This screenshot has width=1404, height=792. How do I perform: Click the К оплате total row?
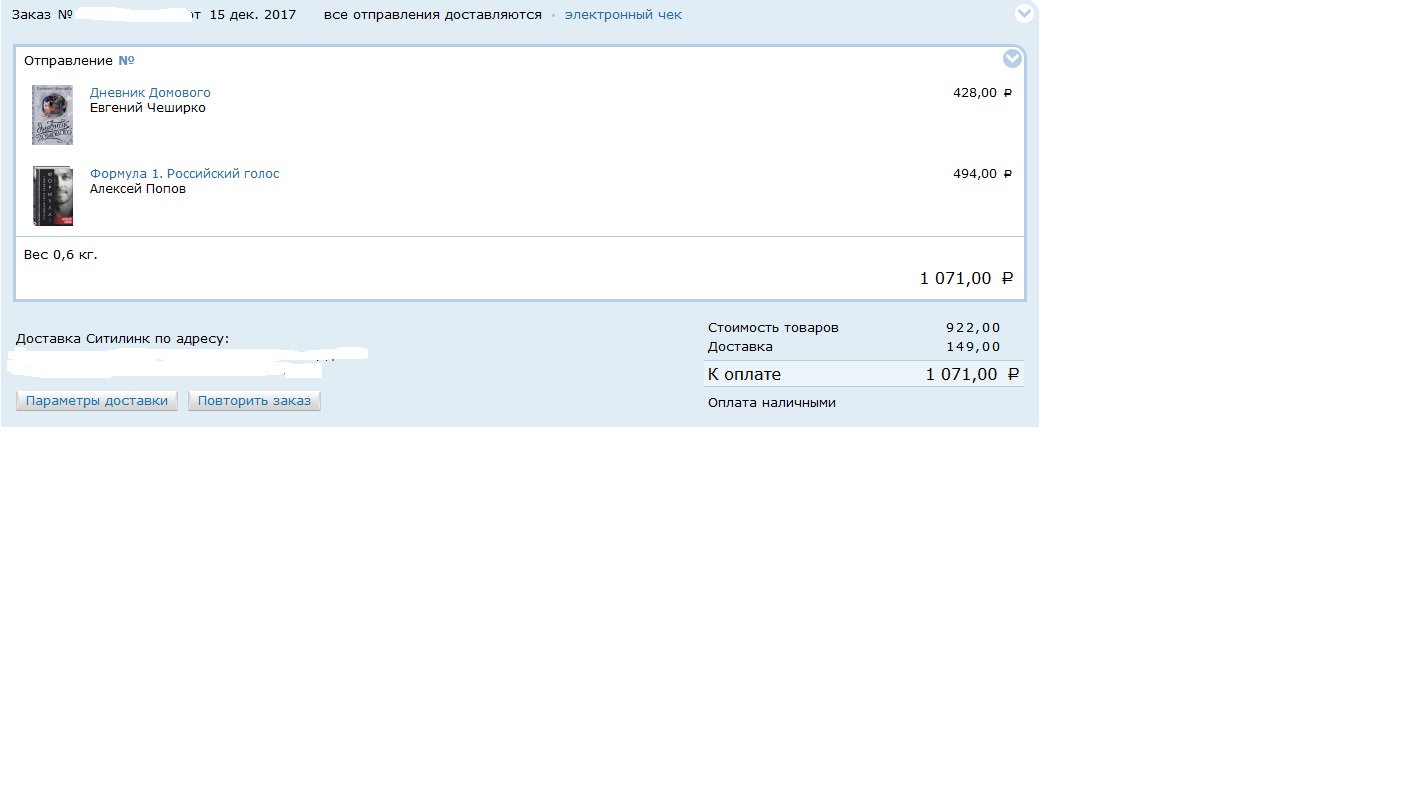(864, 374)
